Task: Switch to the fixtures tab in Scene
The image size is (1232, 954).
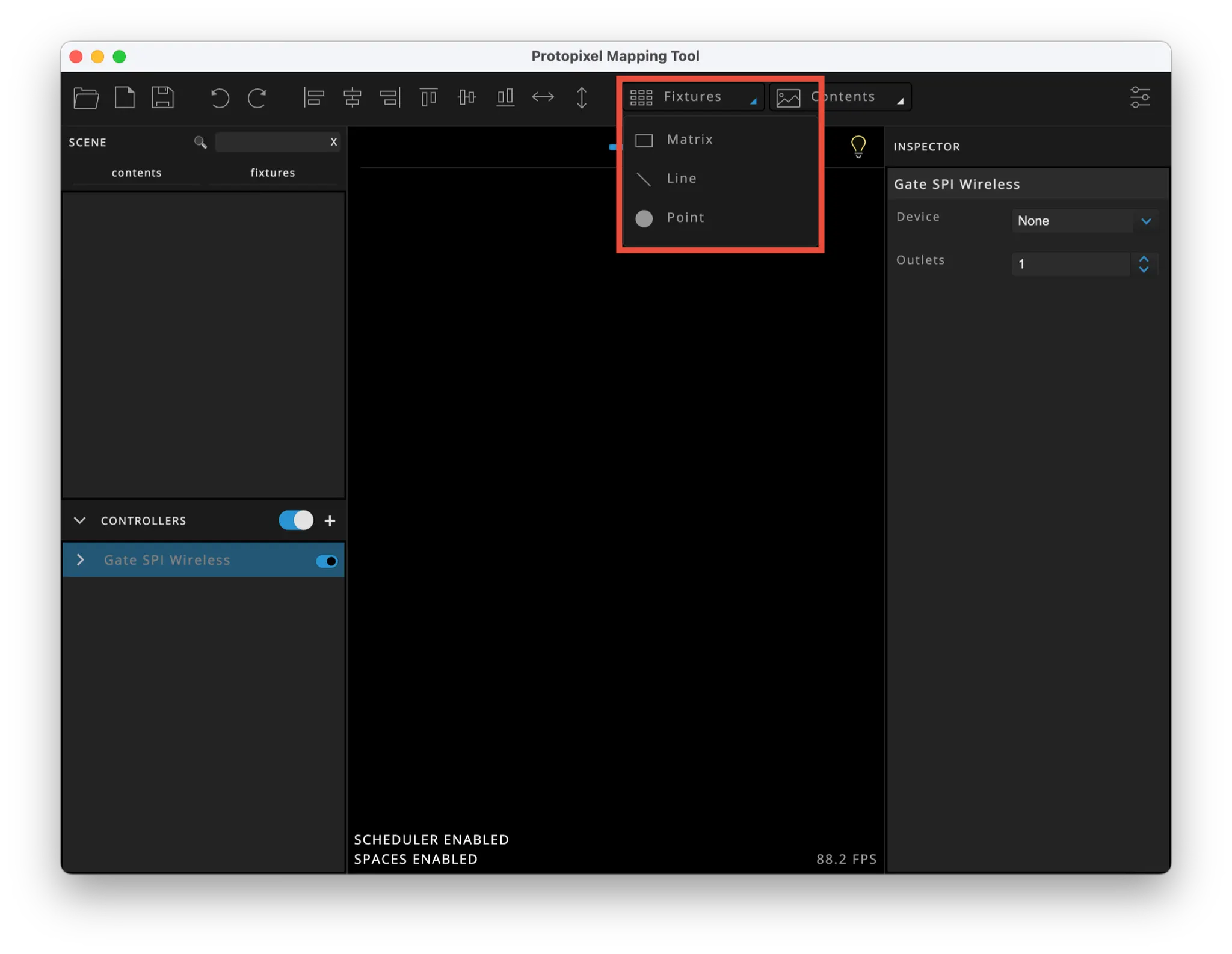Action: coord(273,173)
